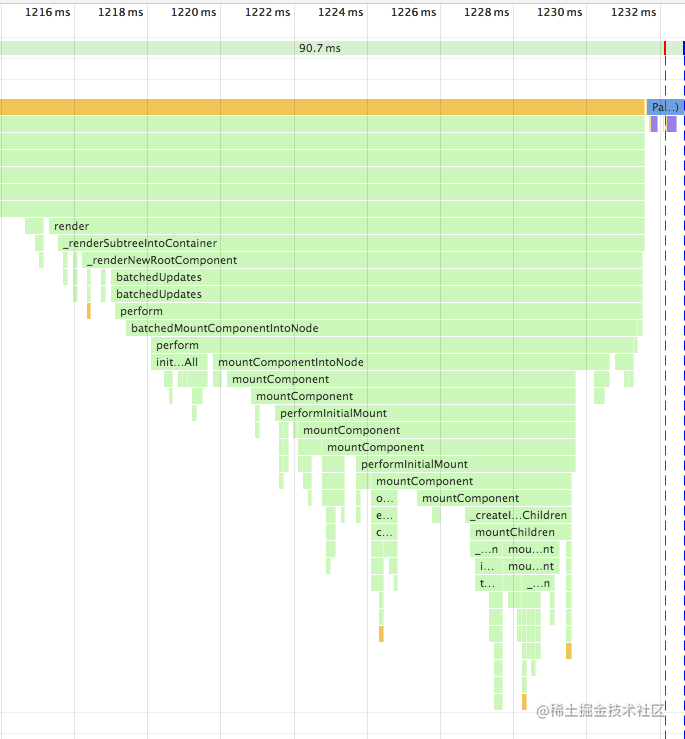Click the 1228 ms ruler label
The height and width of the screenshot is (739, 685).
[487, 12]
